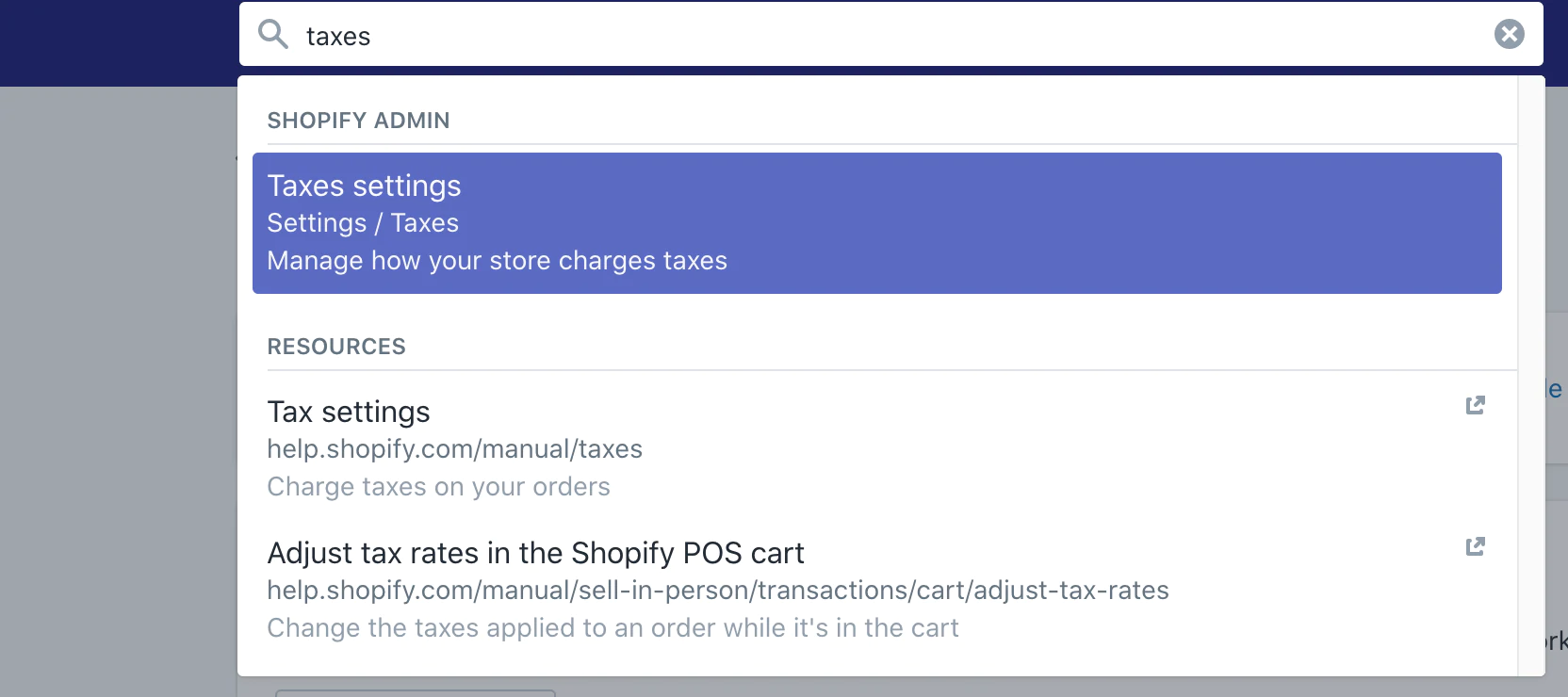Open external link icon beside Tax settings
1568x697 pixels.
pyautogui.click(x=1475, y=405)
